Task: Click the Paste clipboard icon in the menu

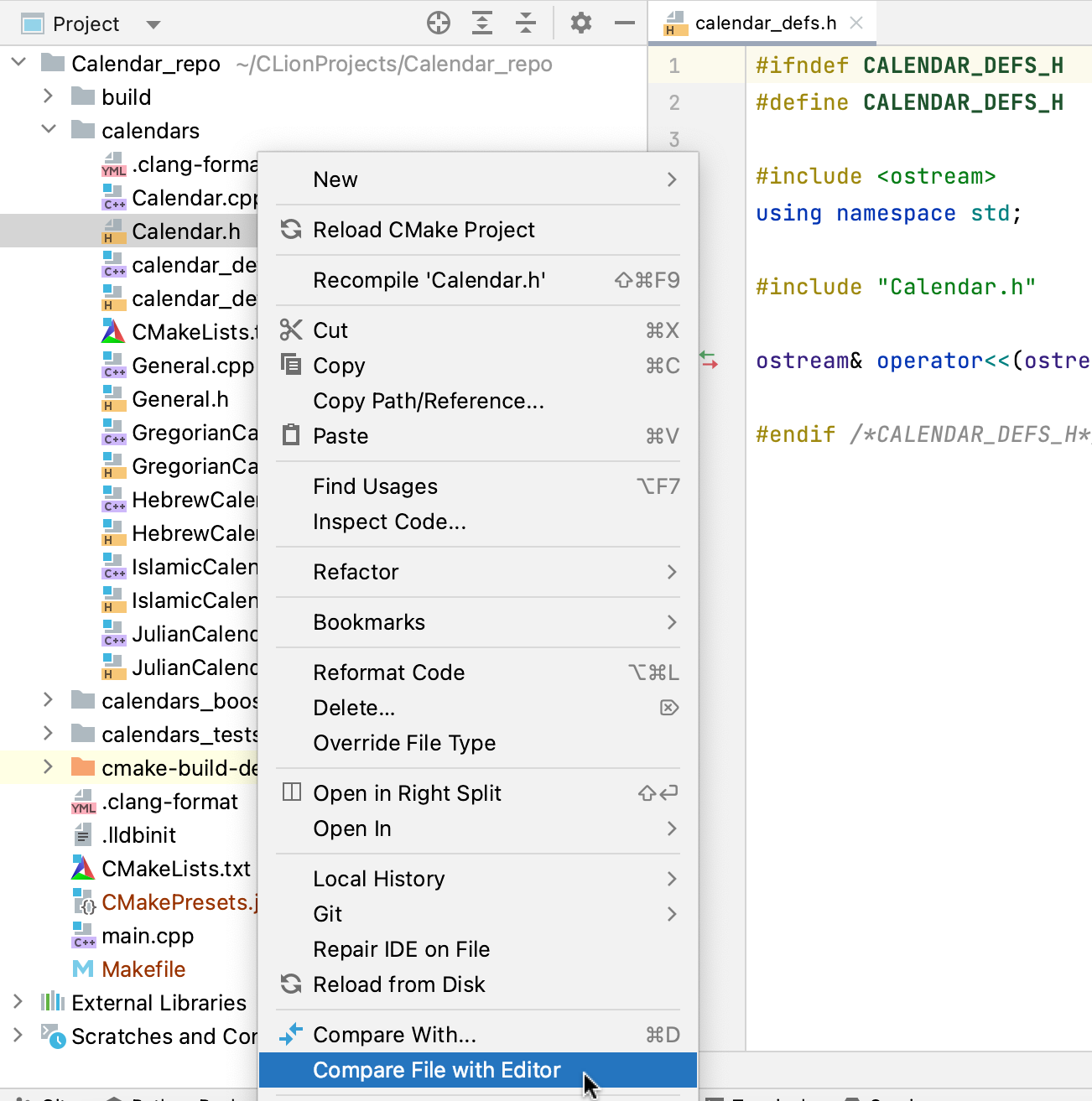Action: pos(290,435)
